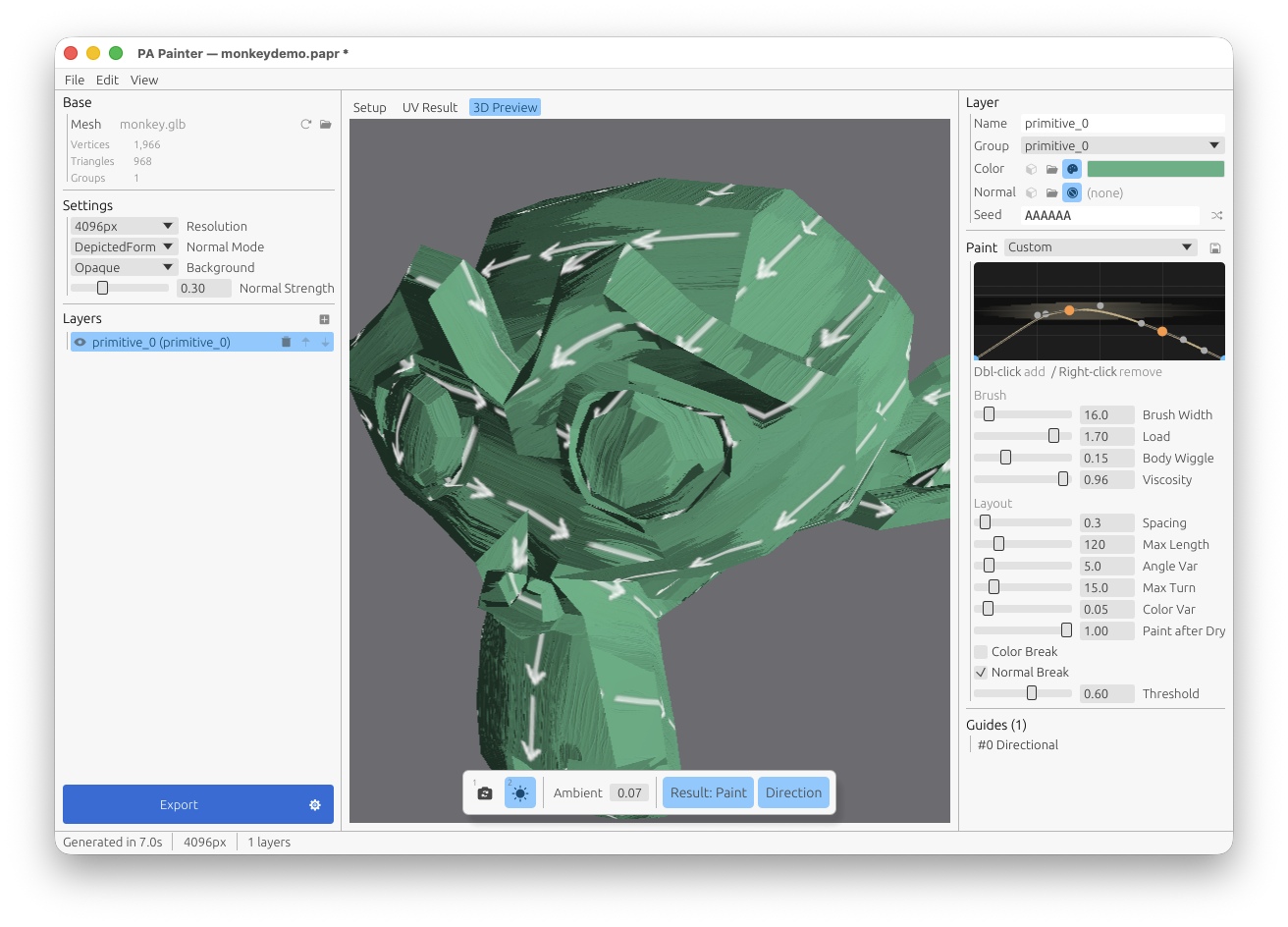Toggle the Direction overlay

click(x=793, y=792)
